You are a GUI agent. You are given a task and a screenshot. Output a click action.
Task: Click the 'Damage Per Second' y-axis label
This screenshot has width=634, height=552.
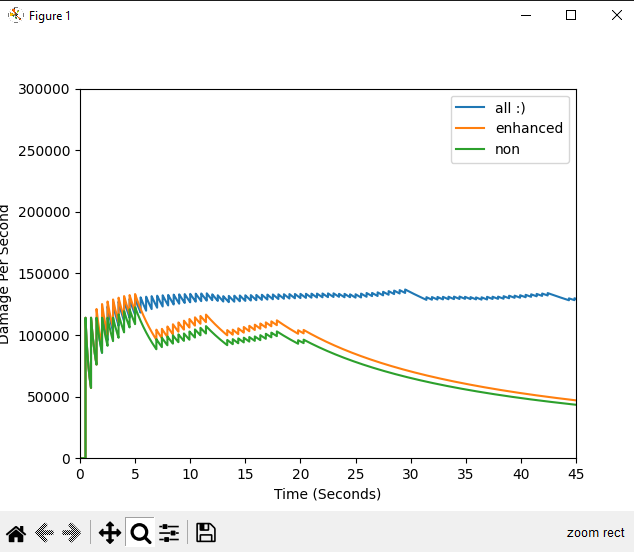6,274
